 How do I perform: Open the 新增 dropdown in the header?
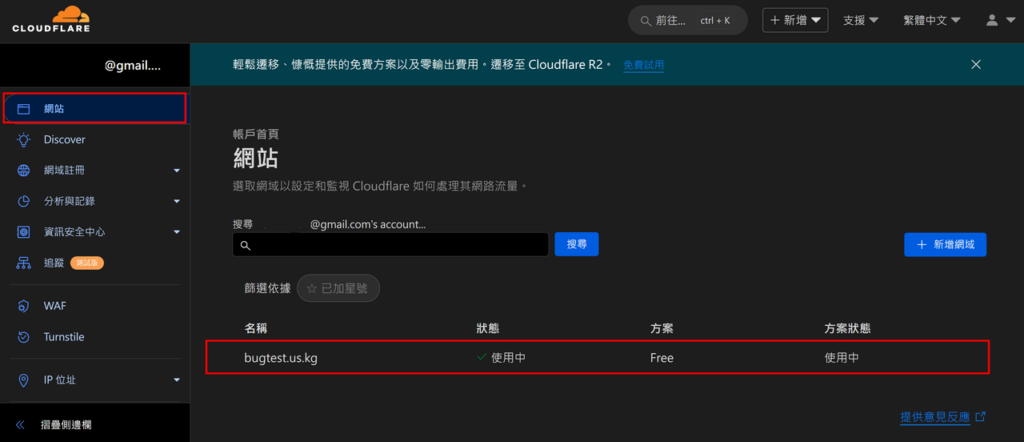796,20
